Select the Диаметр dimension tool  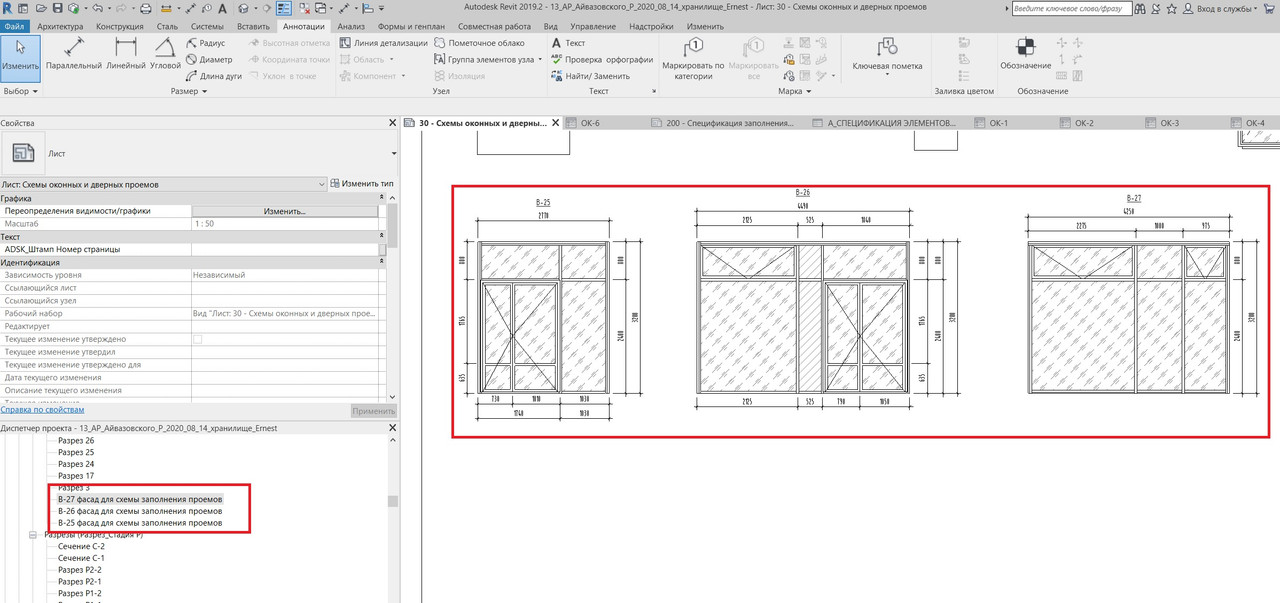tap(209, 59)
